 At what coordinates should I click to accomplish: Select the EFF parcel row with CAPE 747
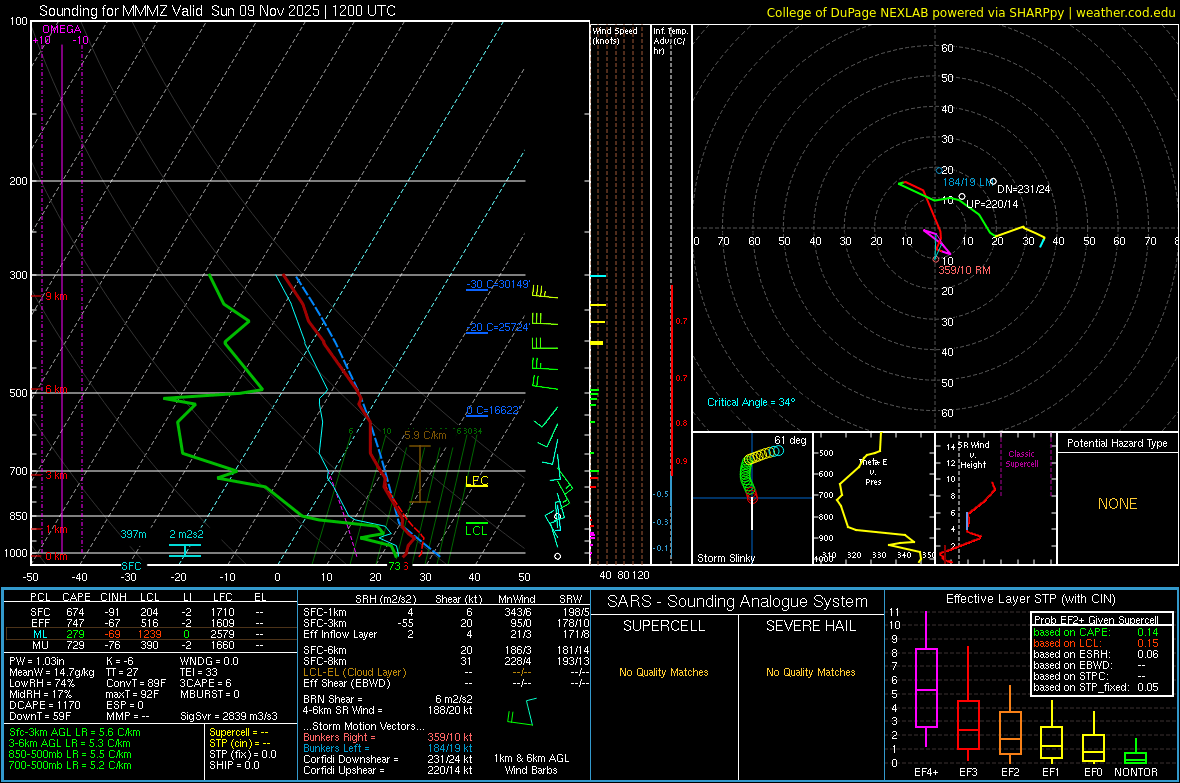coord(150,623)
